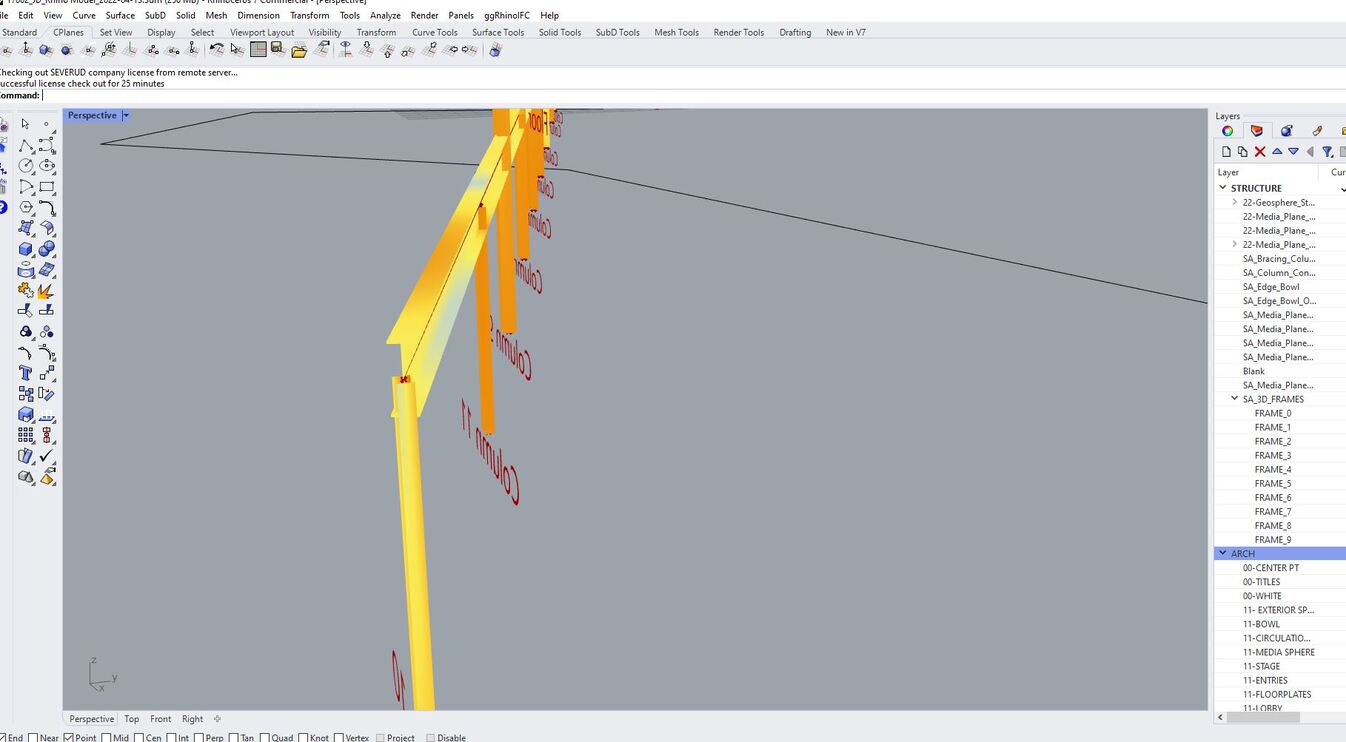Select the 11-FLOORPLATES layer
This screenshot has width=1346, height=742.
1276,694
